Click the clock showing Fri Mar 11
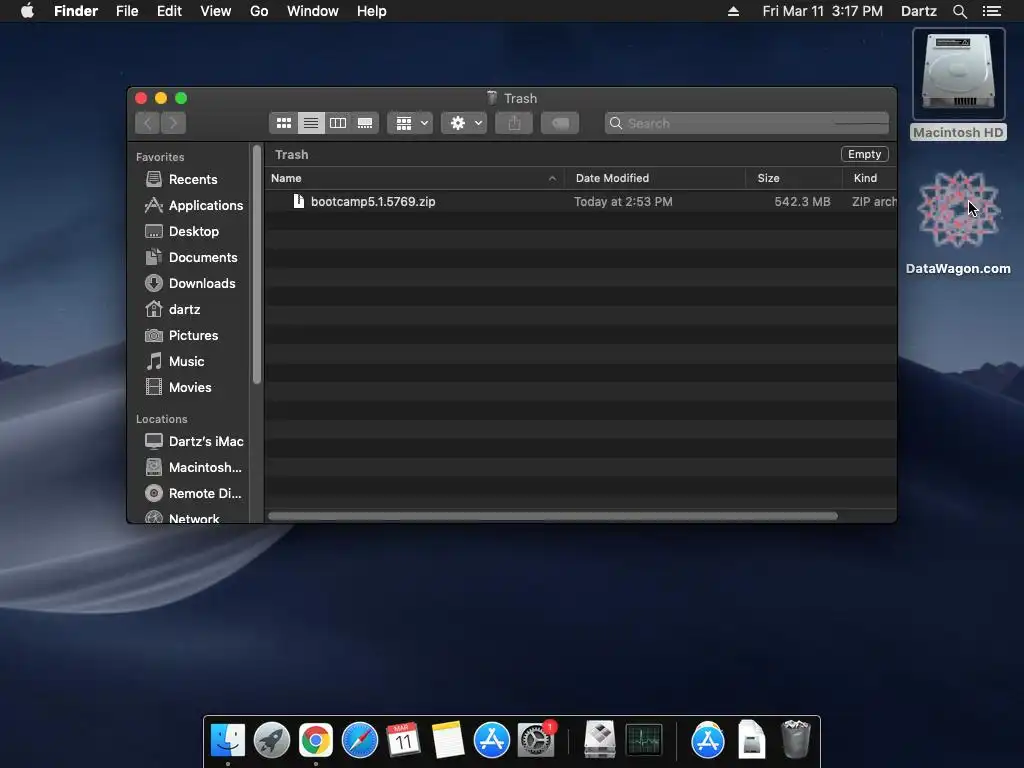 point(822,11)
